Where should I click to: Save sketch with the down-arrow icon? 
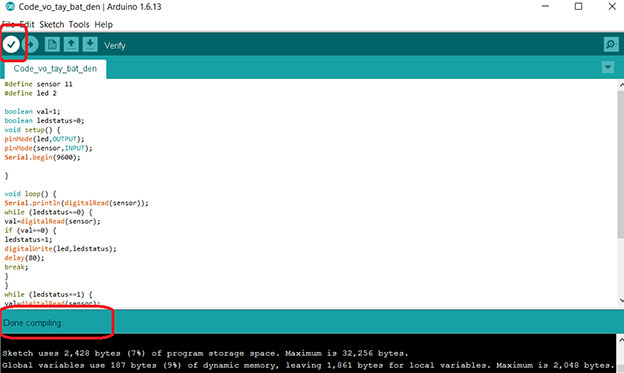pos(90,44)
